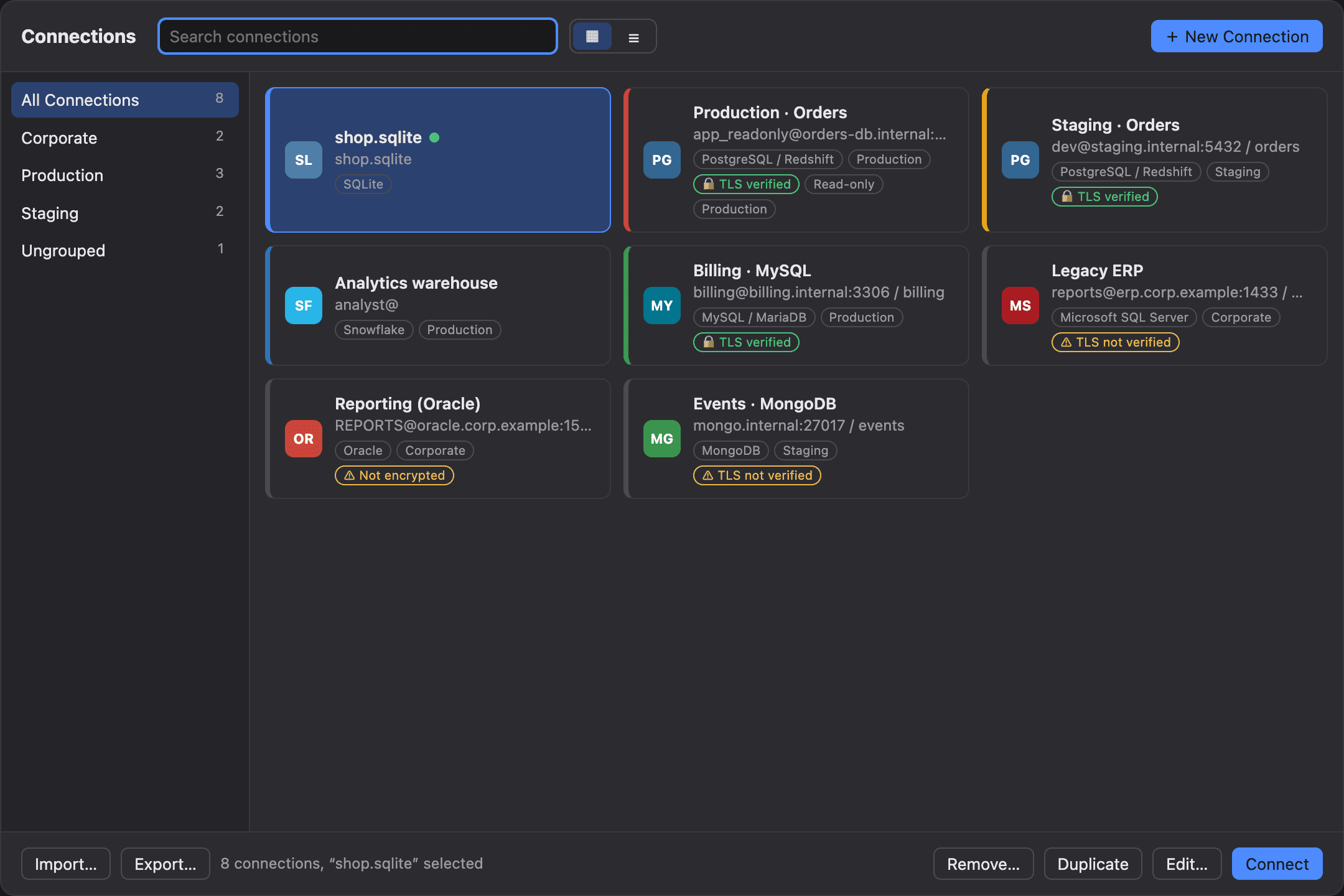Click the SF Snowflake icon
Image resolution: width=1344 pixels, height=896 pixels.
pos(304,306)
